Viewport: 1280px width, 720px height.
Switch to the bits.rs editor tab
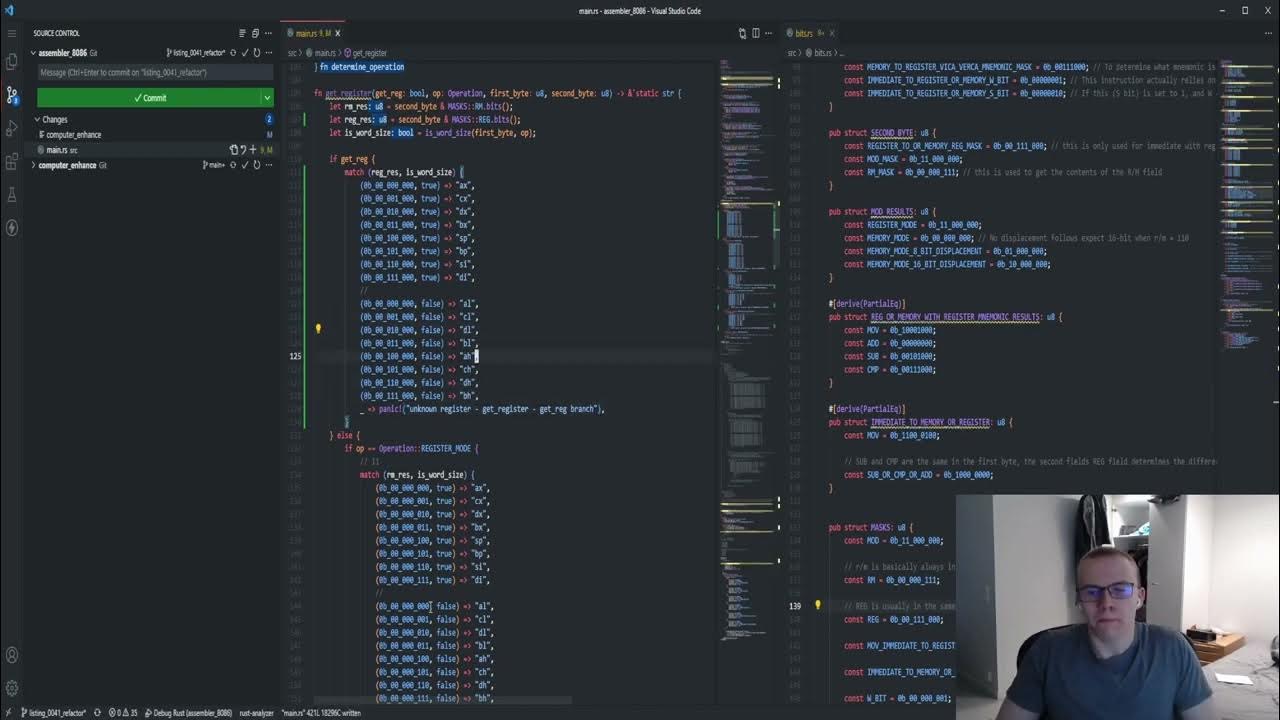[x=812, y=33]
